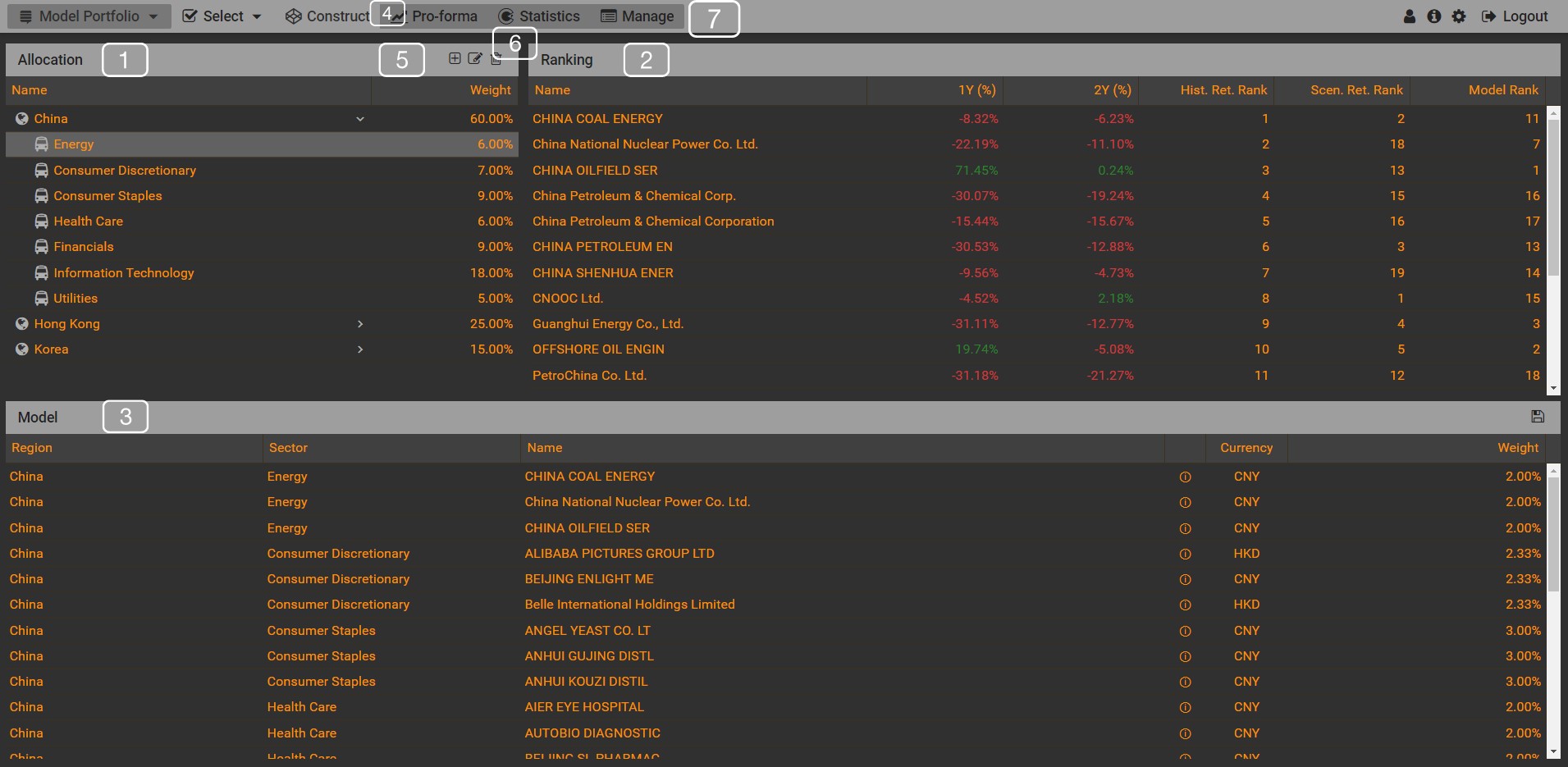The width and height of the screenshot is (1568, 767).
Task: Click the globe icon beside Korea
Action: [x=22, y=349]
